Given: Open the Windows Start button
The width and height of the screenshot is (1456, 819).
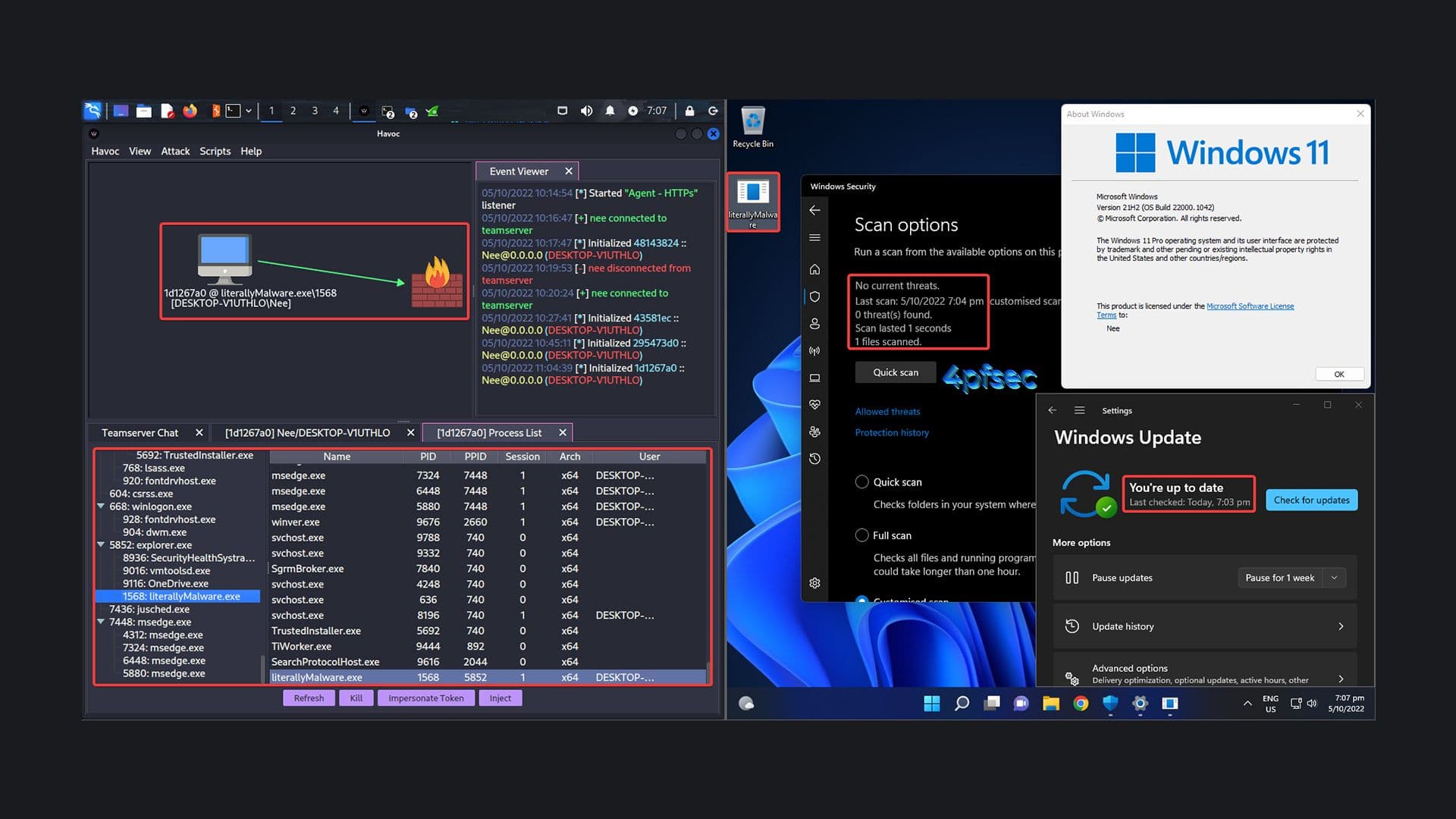Looking at the screenshot, I should point(931,704).
